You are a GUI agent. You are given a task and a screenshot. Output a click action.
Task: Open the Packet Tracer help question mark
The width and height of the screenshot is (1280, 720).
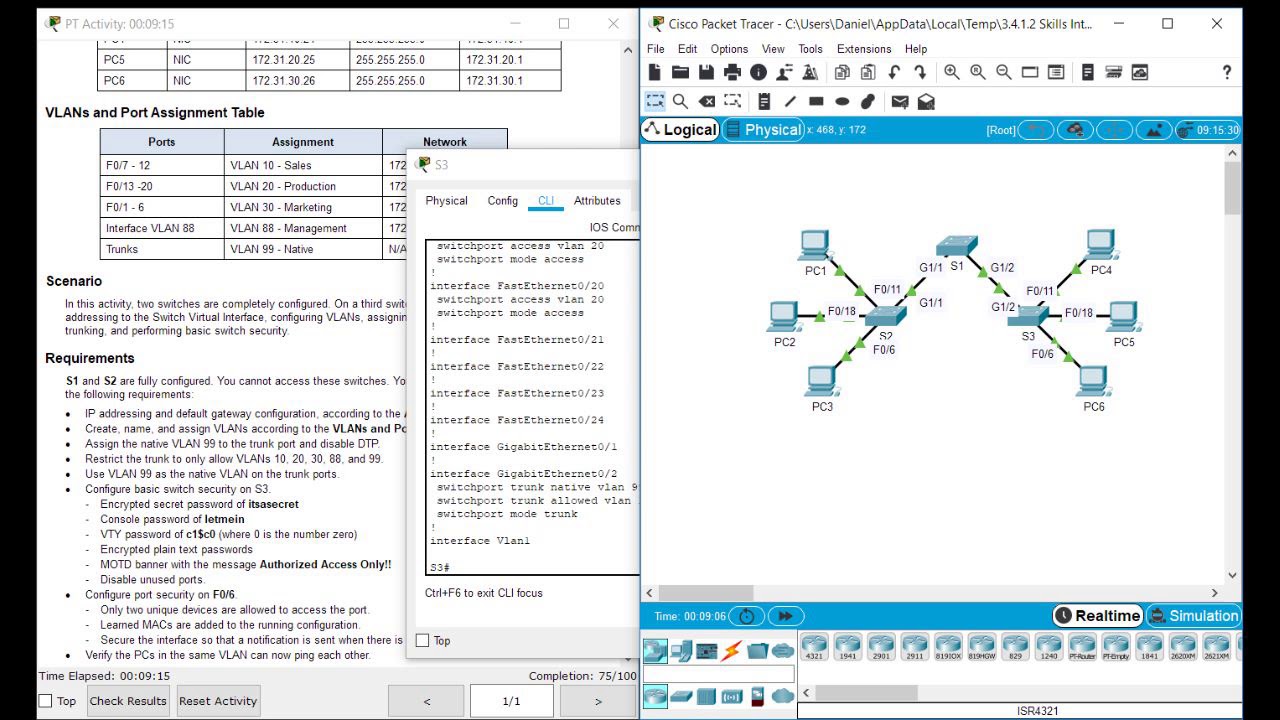point(1227,72)
